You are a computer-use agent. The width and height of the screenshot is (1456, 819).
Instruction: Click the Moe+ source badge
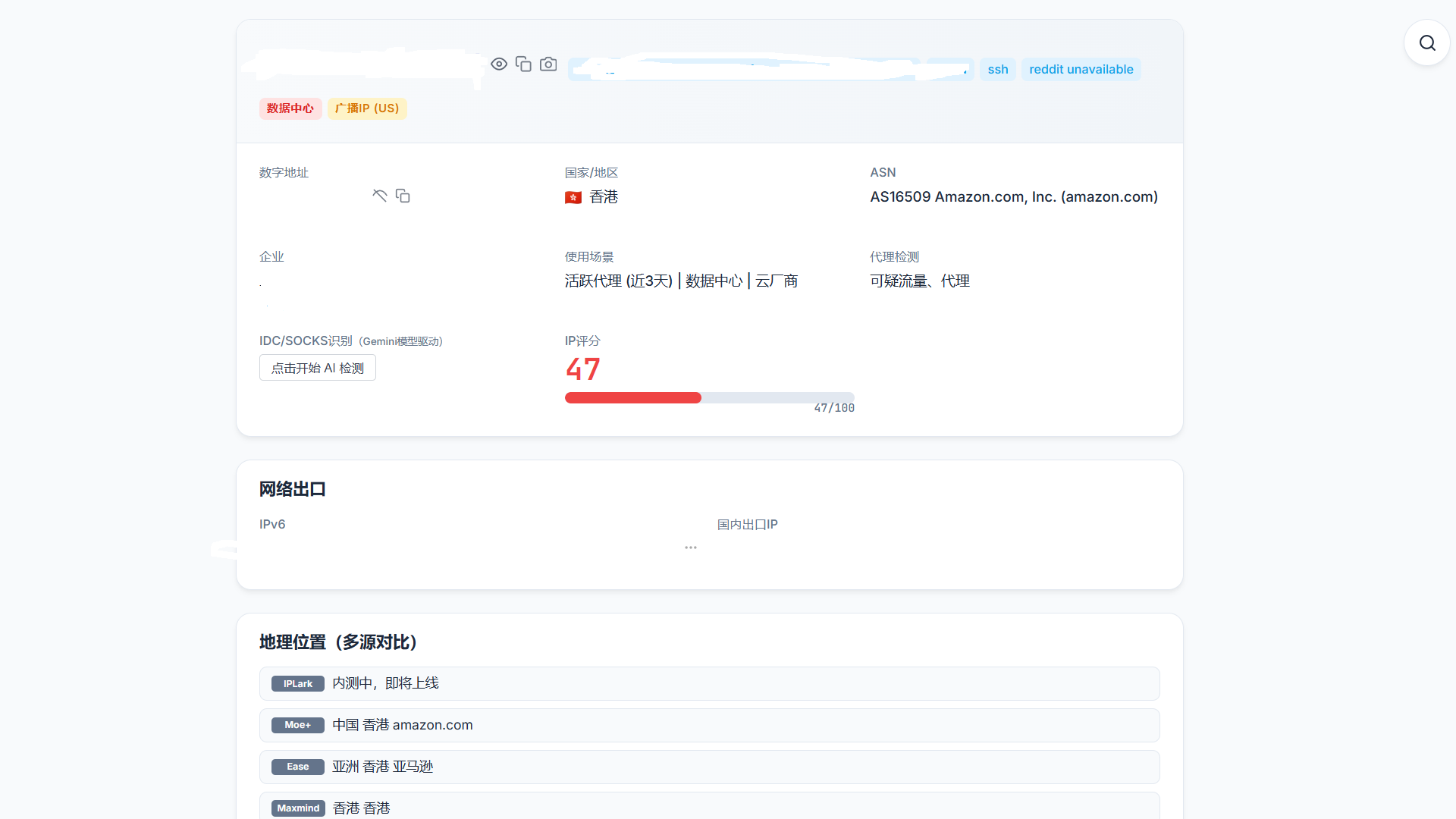298,726
